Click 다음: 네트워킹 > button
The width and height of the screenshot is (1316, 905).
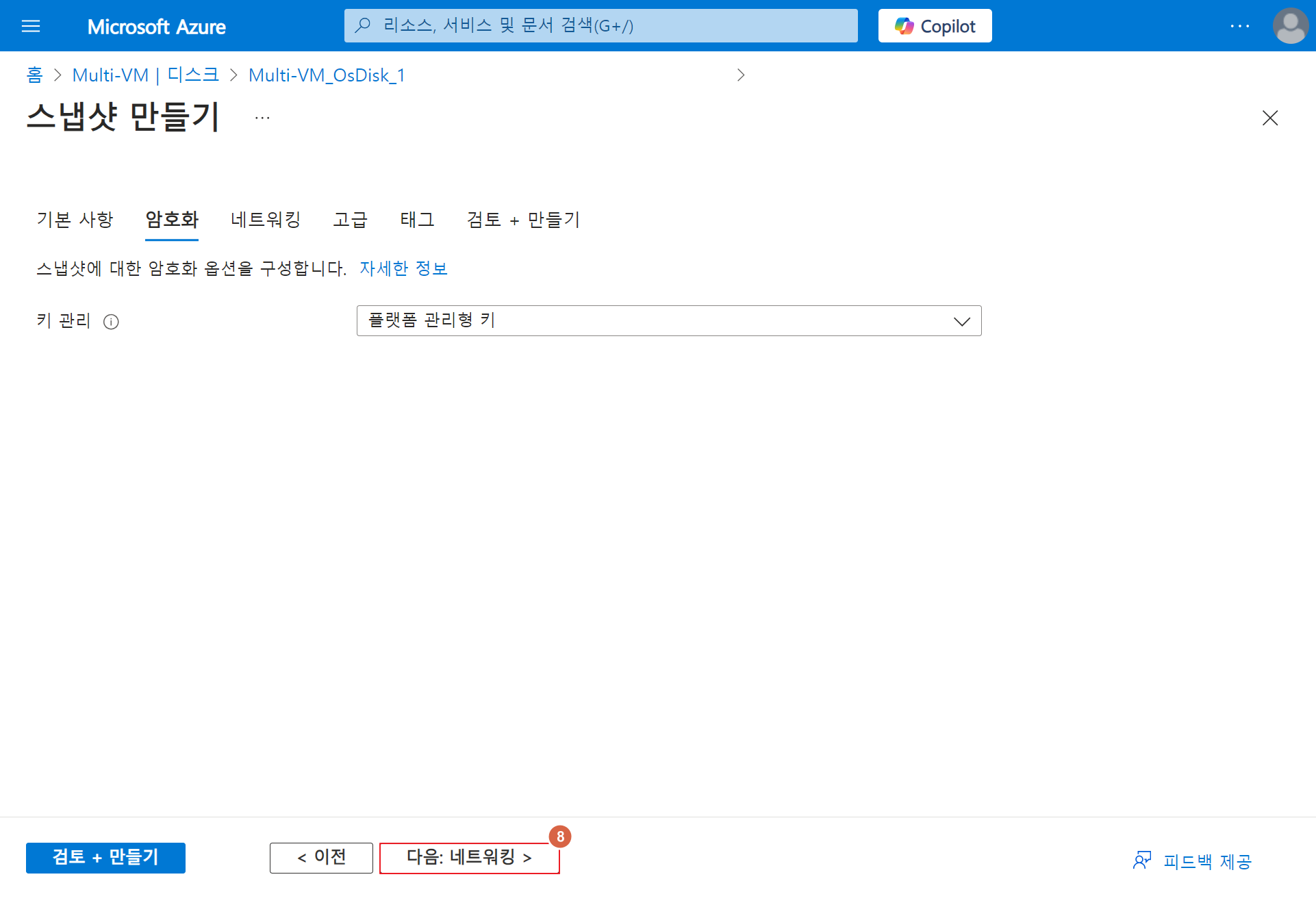pos(469,858)
